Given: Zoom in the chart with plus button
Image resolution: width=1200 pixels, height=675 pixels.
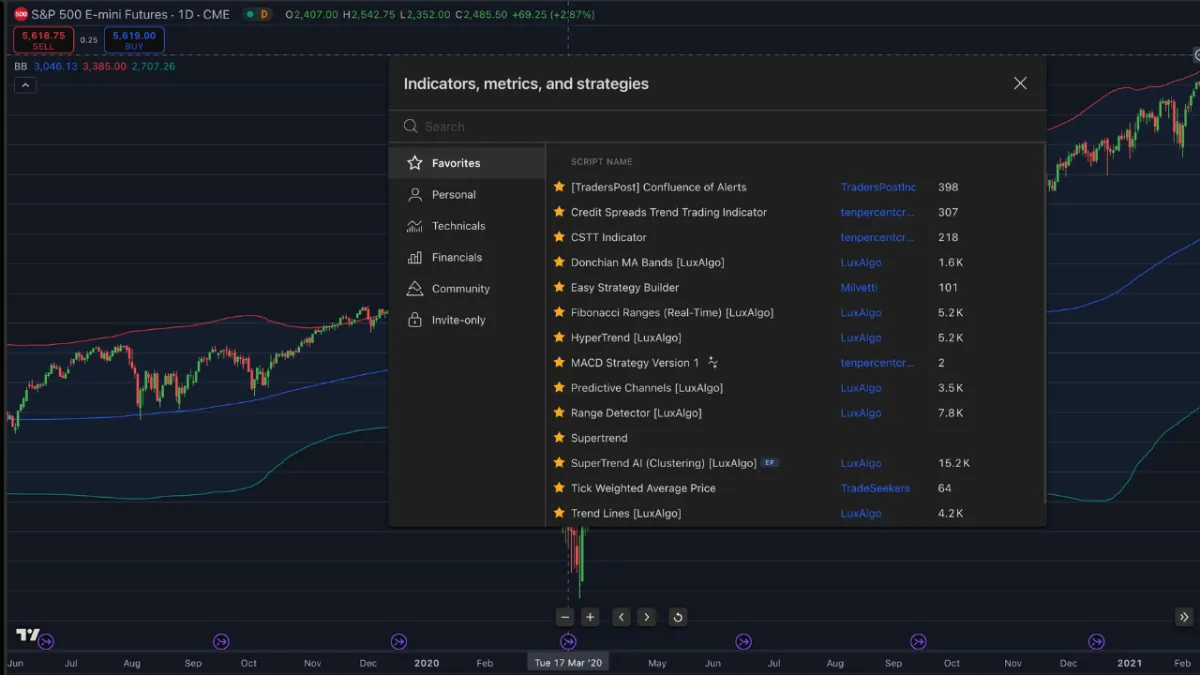Looking at the screenshot, I should (590, 617).
